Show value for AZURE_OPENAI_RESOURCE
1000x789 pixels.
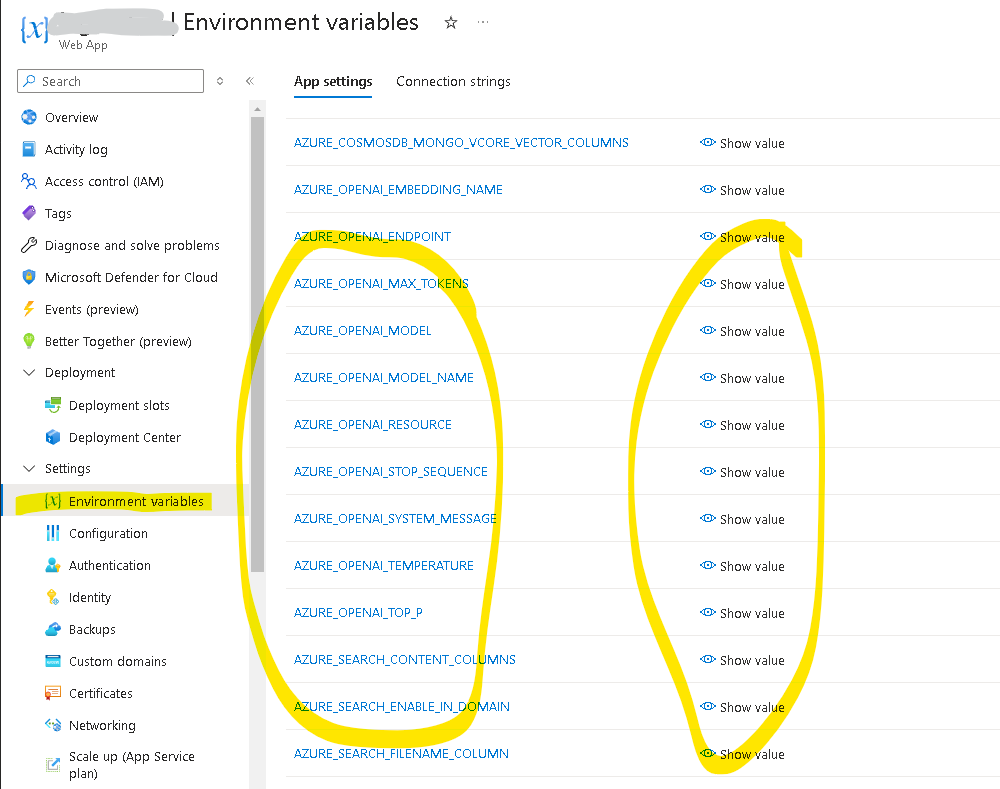(742, 425)
